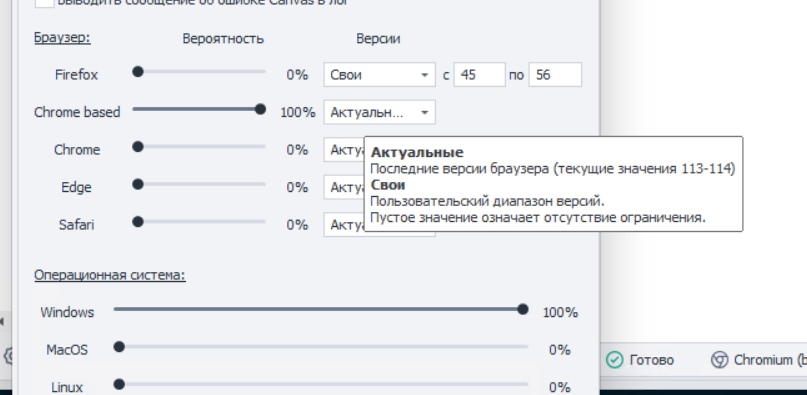The width and height of the screenshot is (807, 395).
Task: Click the Версии column header
Action: point(378,39)
